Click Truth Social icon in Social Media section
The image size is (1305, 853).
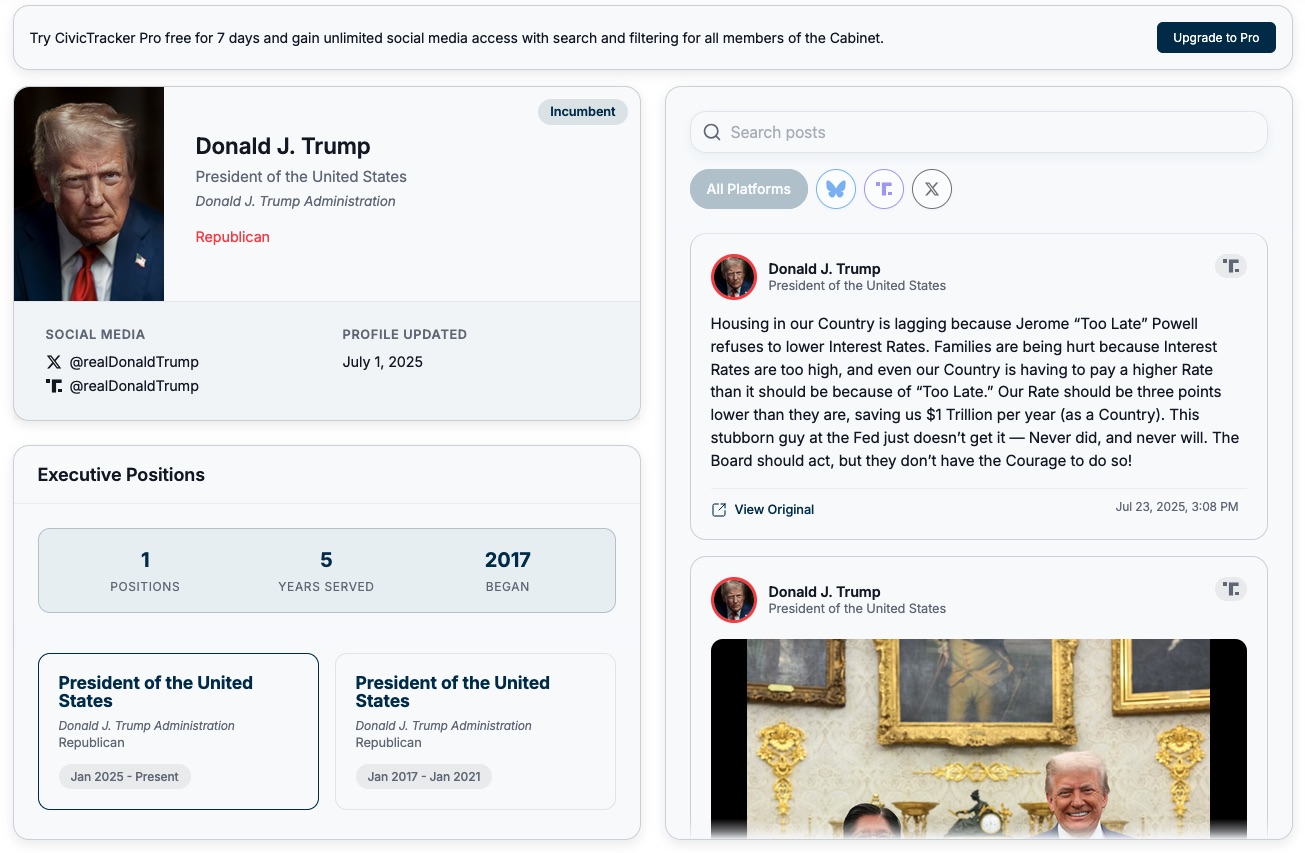pyautogui.click(x=54, y=386)
